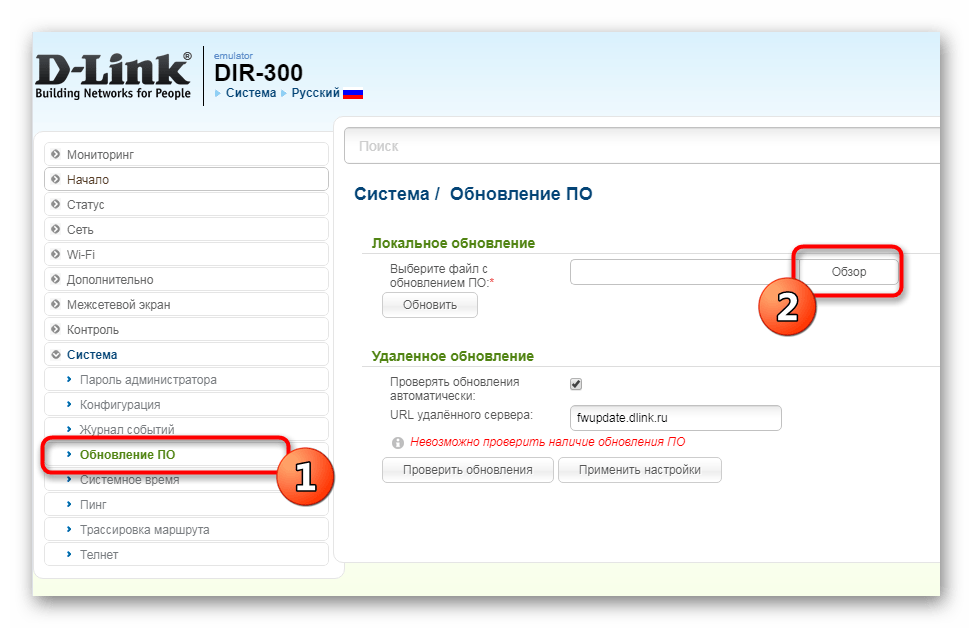Open the Русский language dropdown
Viewport: 972px width, 628px height.
pyautogui.click(x=315, y=93)
